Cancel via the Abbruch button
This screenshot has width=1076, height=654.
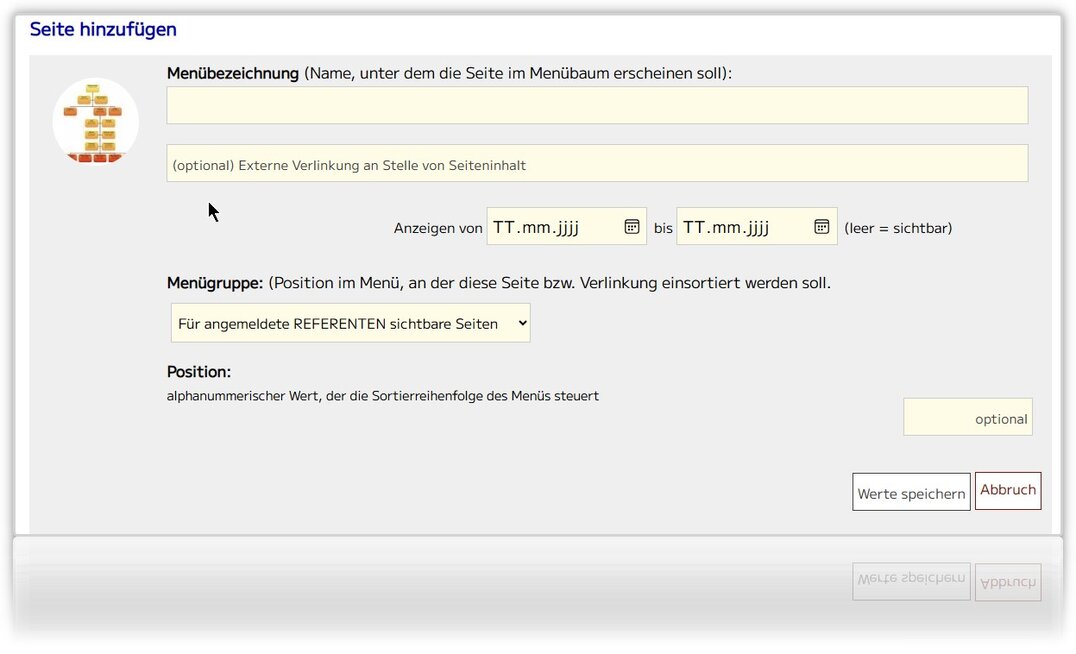click(x=1008, y=491)
